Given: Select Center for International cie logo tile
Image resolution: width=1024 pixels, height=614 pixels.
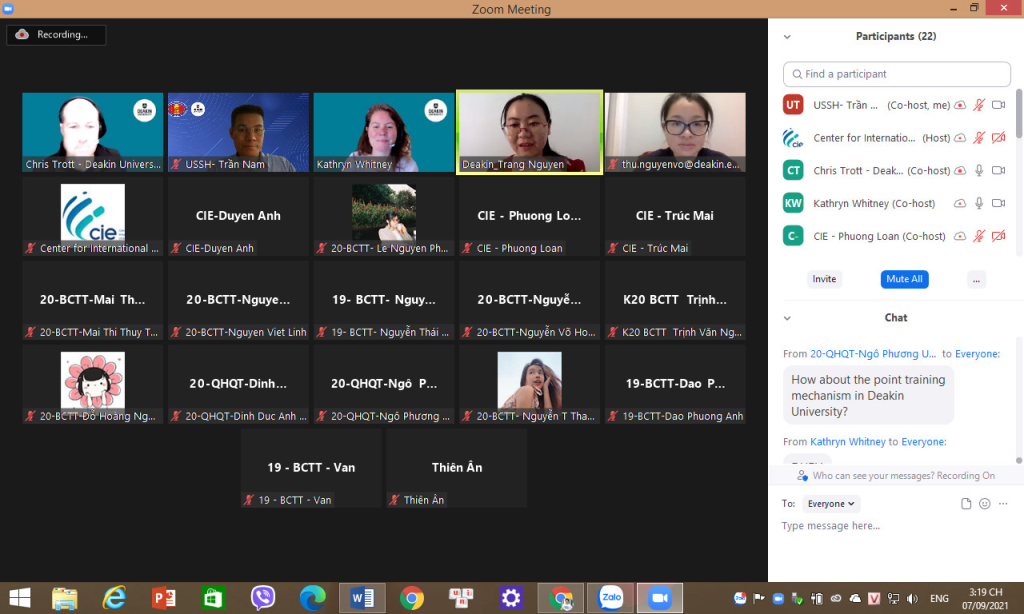Looking at the screenshot, I should 93,216.
